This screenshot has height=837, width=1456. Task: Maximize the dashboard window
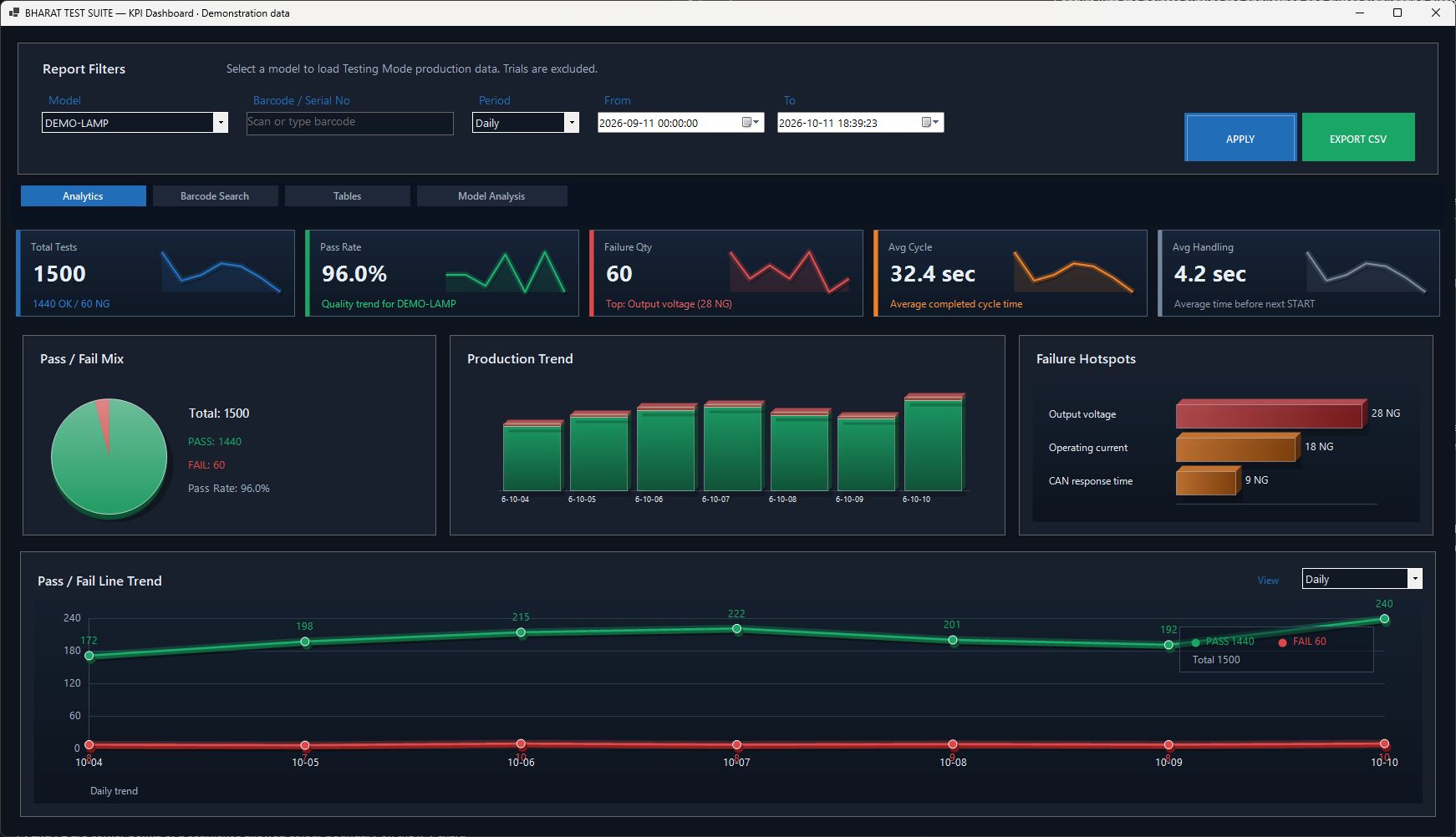[x=1397, y=13]
